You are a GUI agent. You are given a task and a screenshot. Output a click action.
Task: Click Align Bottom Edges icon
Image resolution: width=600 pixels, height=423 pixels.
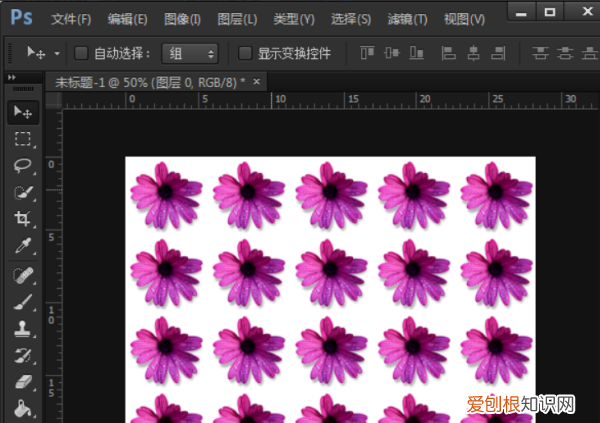(416, 53)
